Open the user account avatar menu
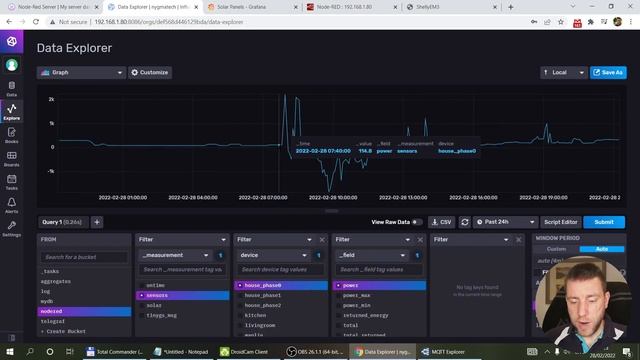The width and height of the screenshot is (640, 360). coord(11,65)
